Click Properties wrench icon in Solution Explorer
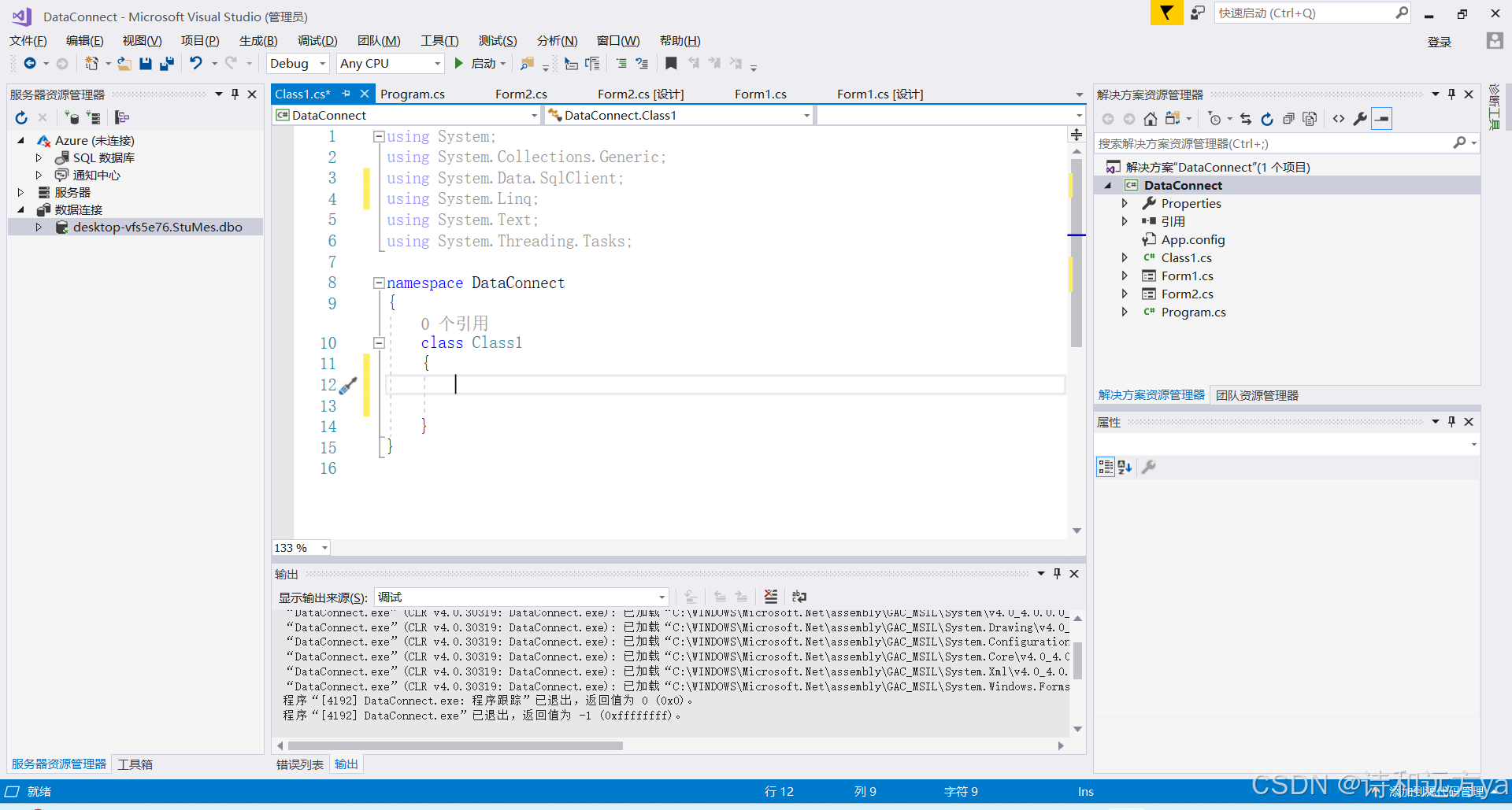The height and width of the screenshot is (810, 1512). [x=1360, y=119]
